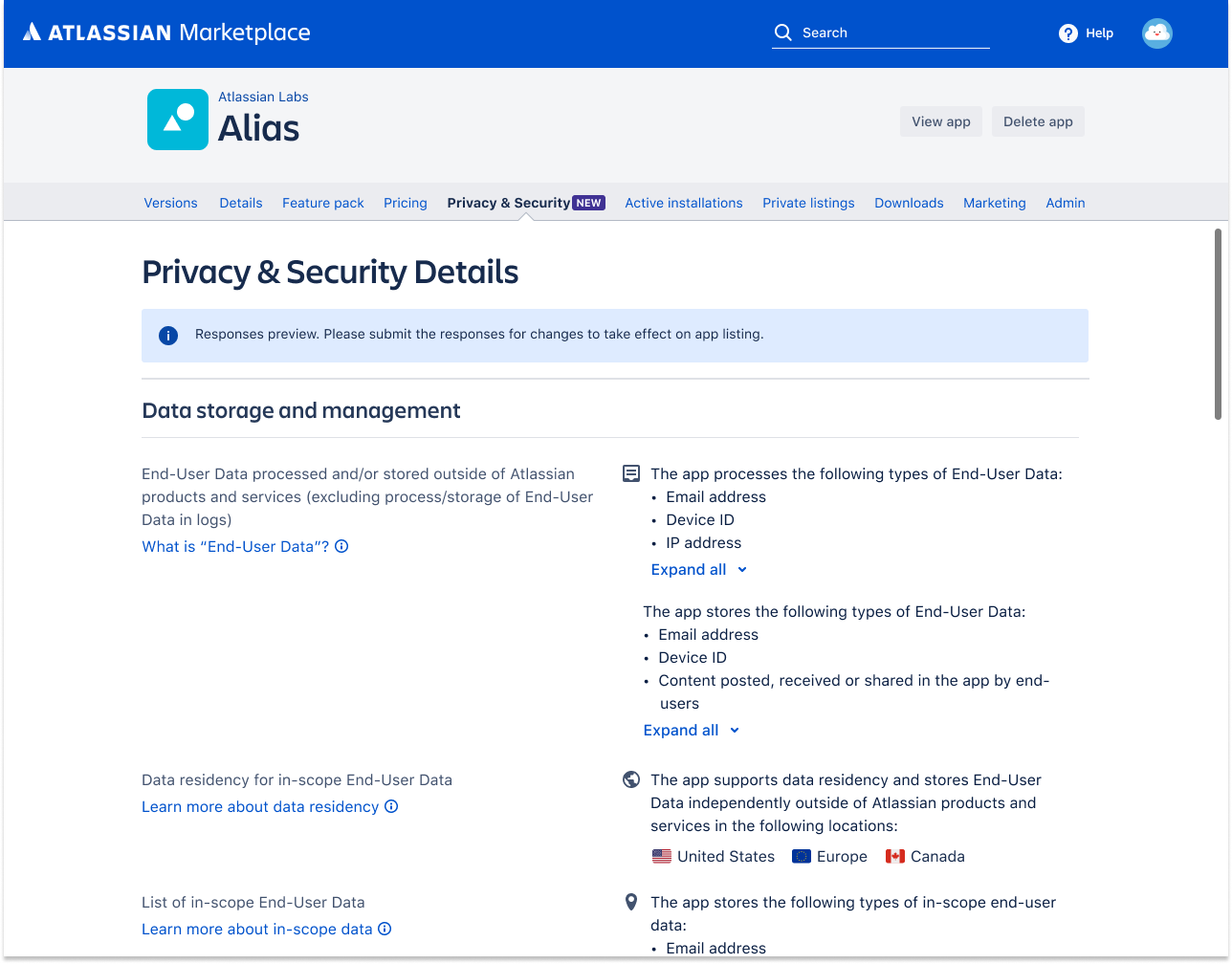Click the Europe location label
The width and height of the screenshot is (1232, 964).
point(842,856)
